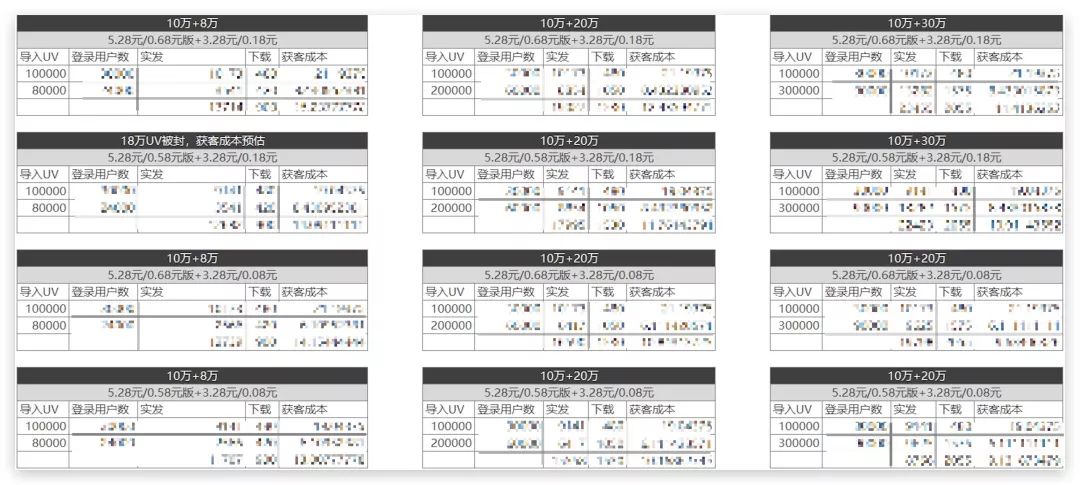Screen dimensions: 1080x485
Task: Click 10万+30万 title above the 0.58元版/0.18元 subtitle
Action: coord(916,140)
